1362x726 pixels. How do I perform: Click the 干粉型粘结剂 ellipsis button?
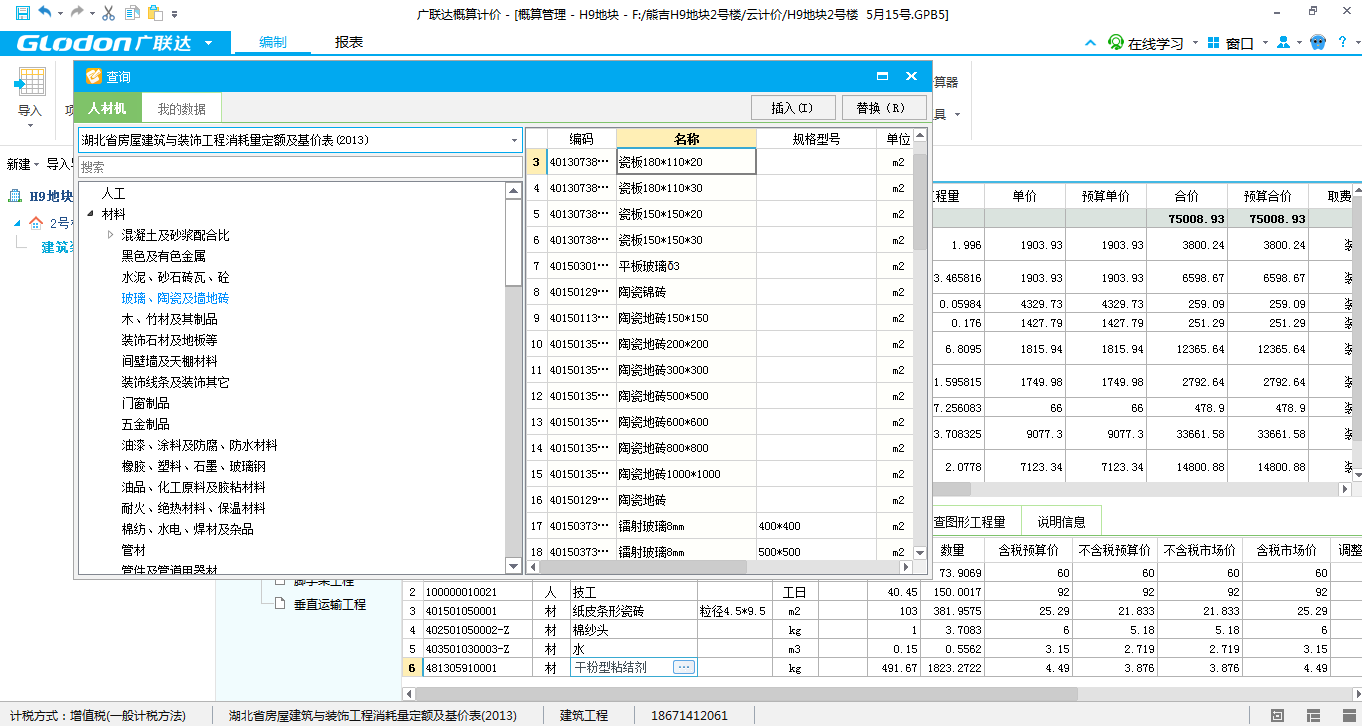click(x=684, y=667)
